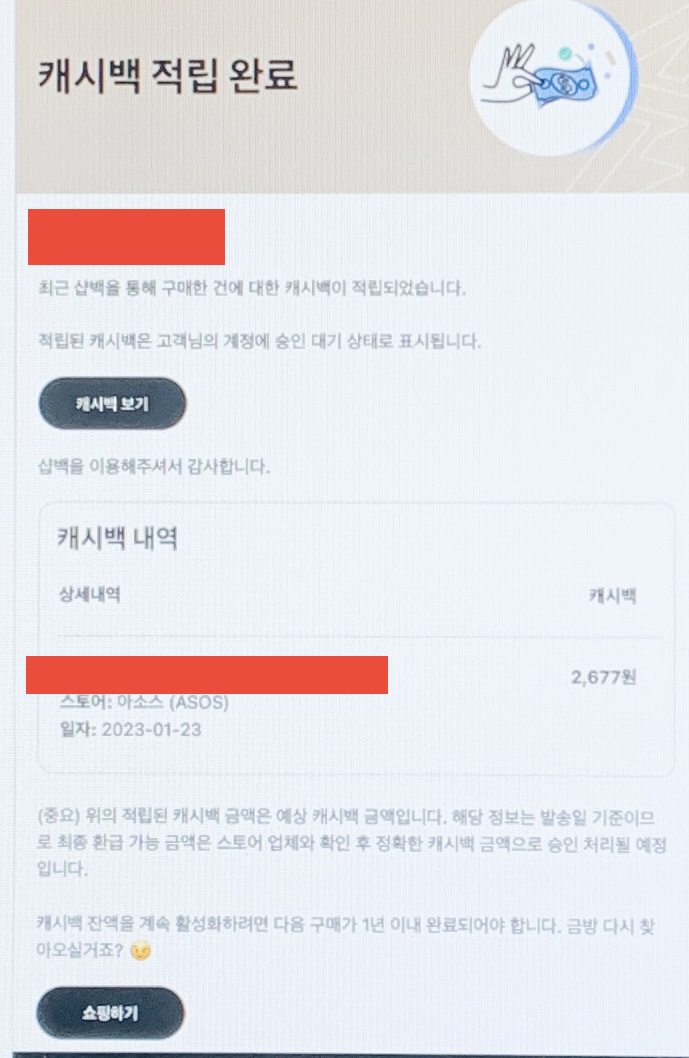
Task: Click the red redacted block in details
Action: 206,675
